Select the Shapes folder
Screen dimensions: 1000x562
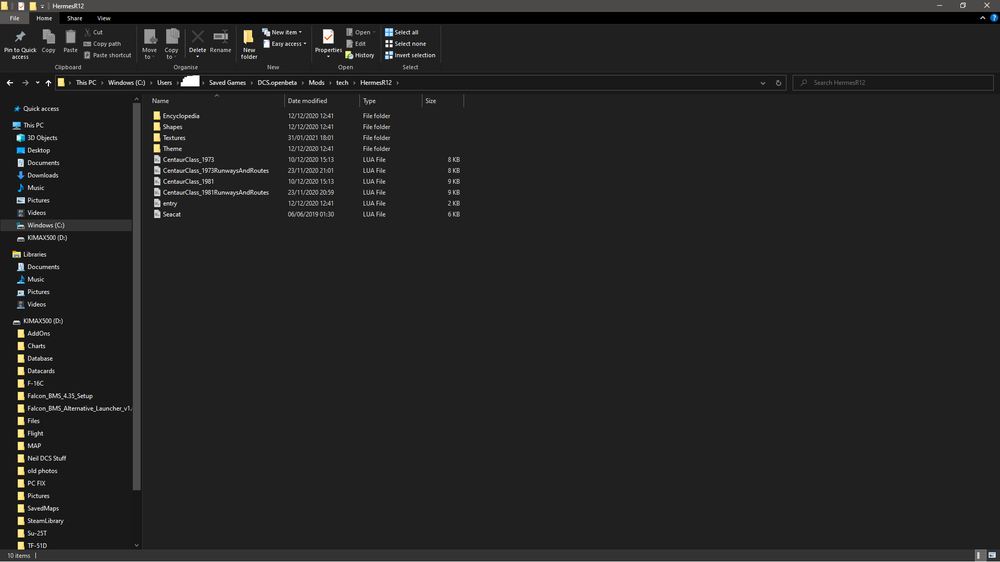pyautogui.click(x=172, y=127)
